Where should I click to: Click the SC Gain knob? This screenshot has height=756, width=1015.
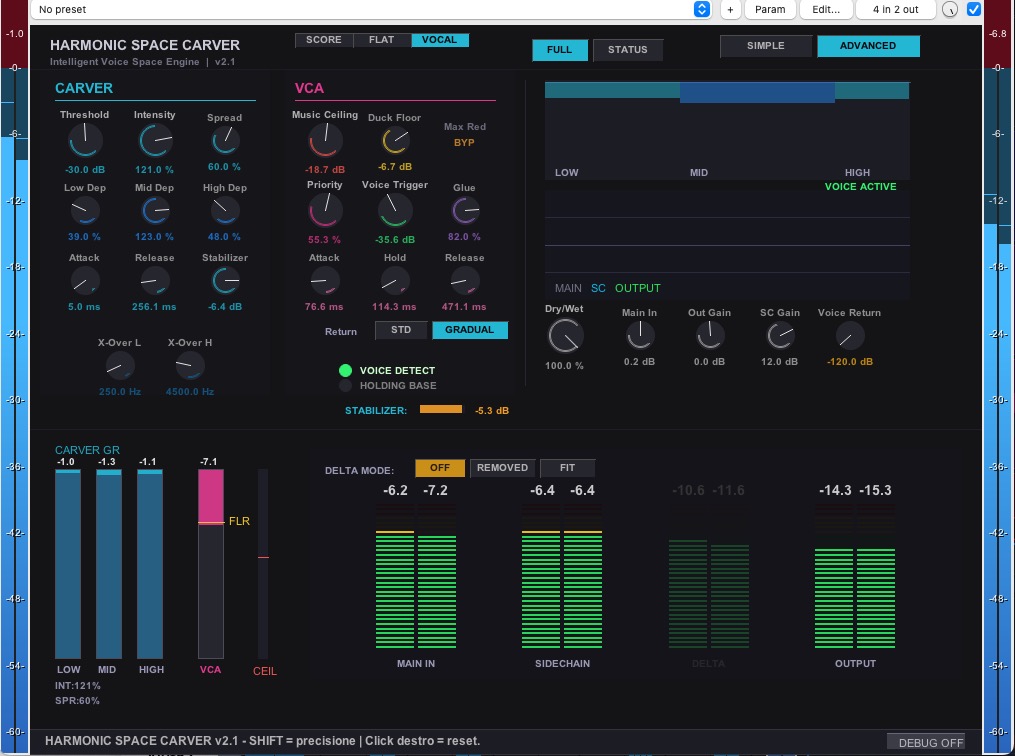(x=780, y=336)
